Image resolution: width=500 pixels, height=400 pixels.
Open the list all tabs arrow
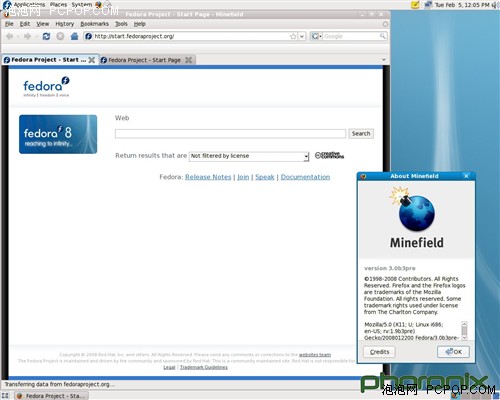pyautogui.click(x=384, y=59)
